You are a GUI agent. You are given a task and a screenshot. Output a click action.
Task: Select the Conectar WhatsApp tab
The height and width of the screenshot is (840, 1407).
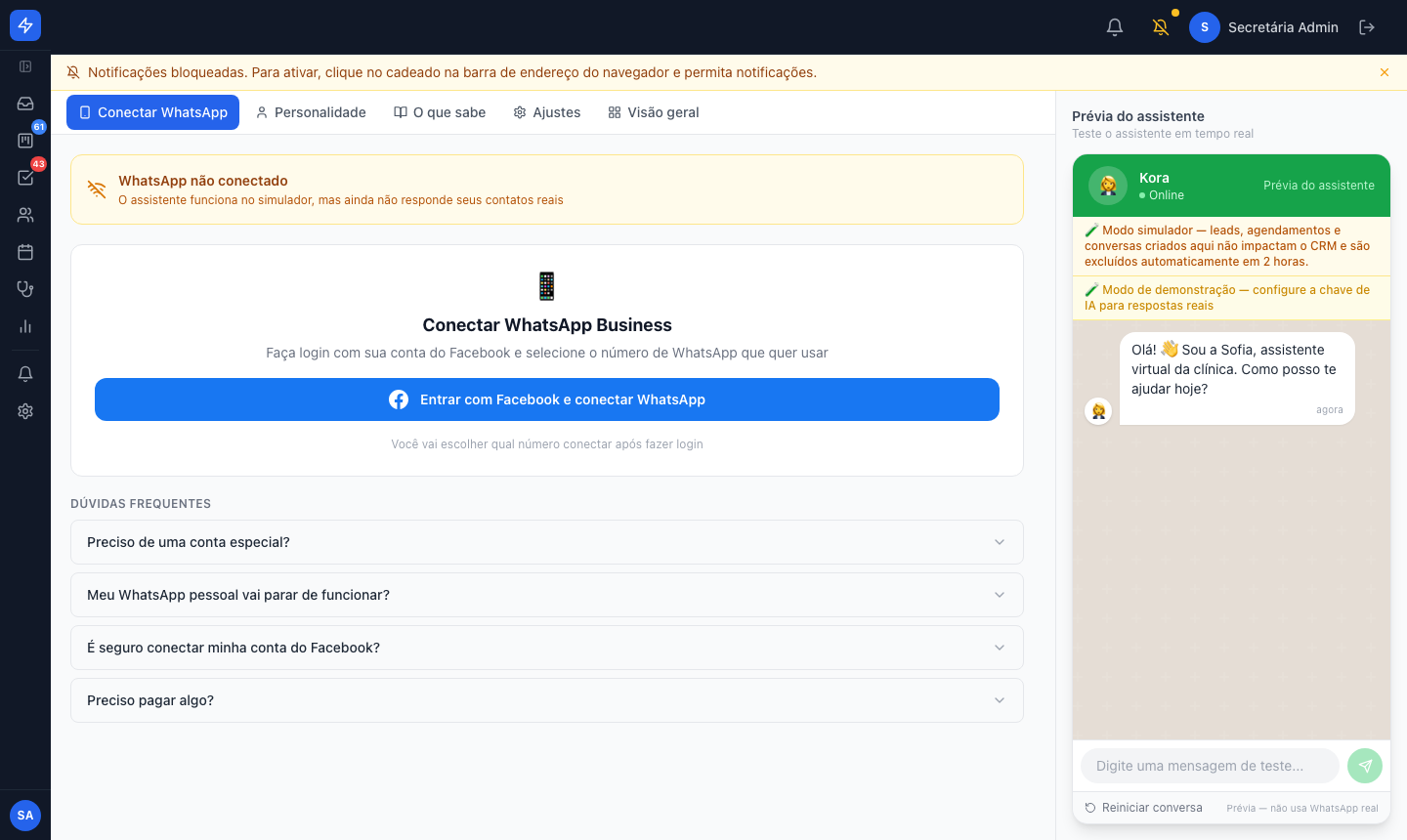point(152,112)
